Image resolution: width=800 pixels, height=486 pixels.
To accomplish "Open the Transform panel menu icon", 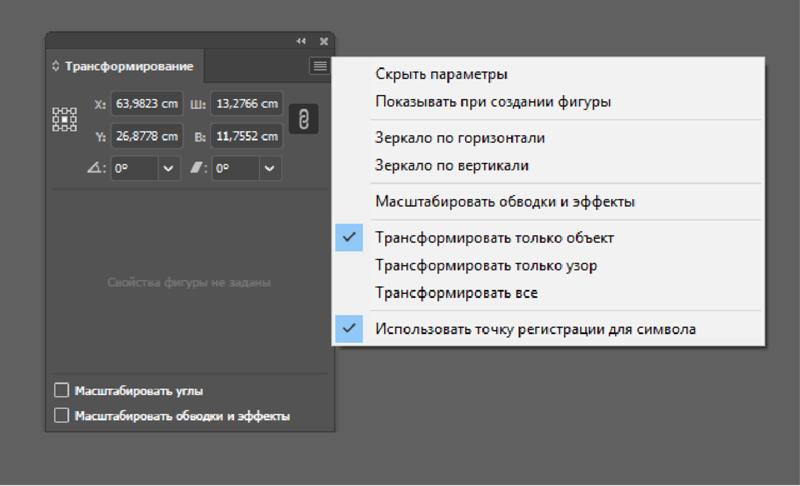I will pyautogui.click(x=319, y=66).
